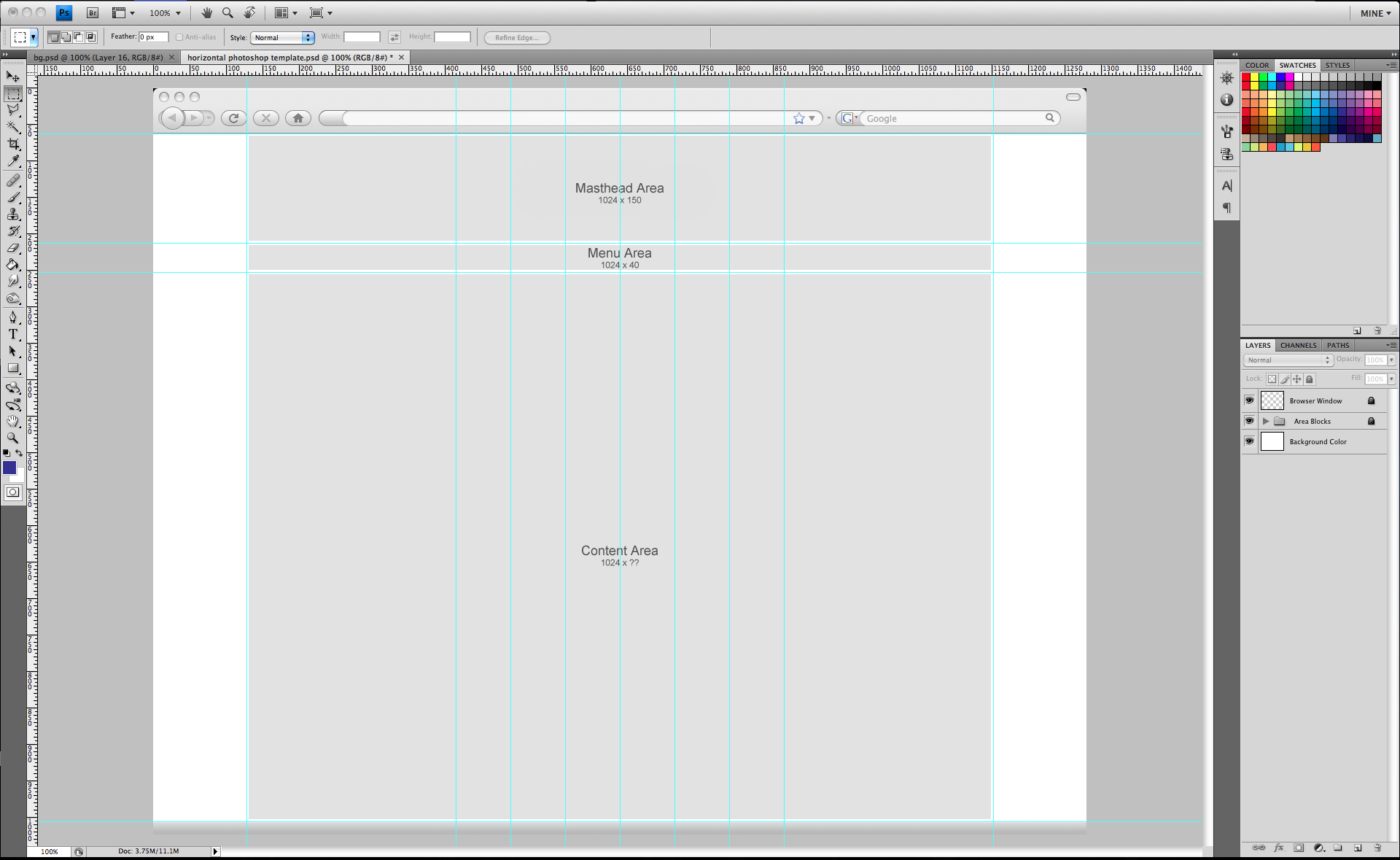Select the Paint Bucket tool
Viewport: 1400px width, 860px height.
(x=13, y=265)
